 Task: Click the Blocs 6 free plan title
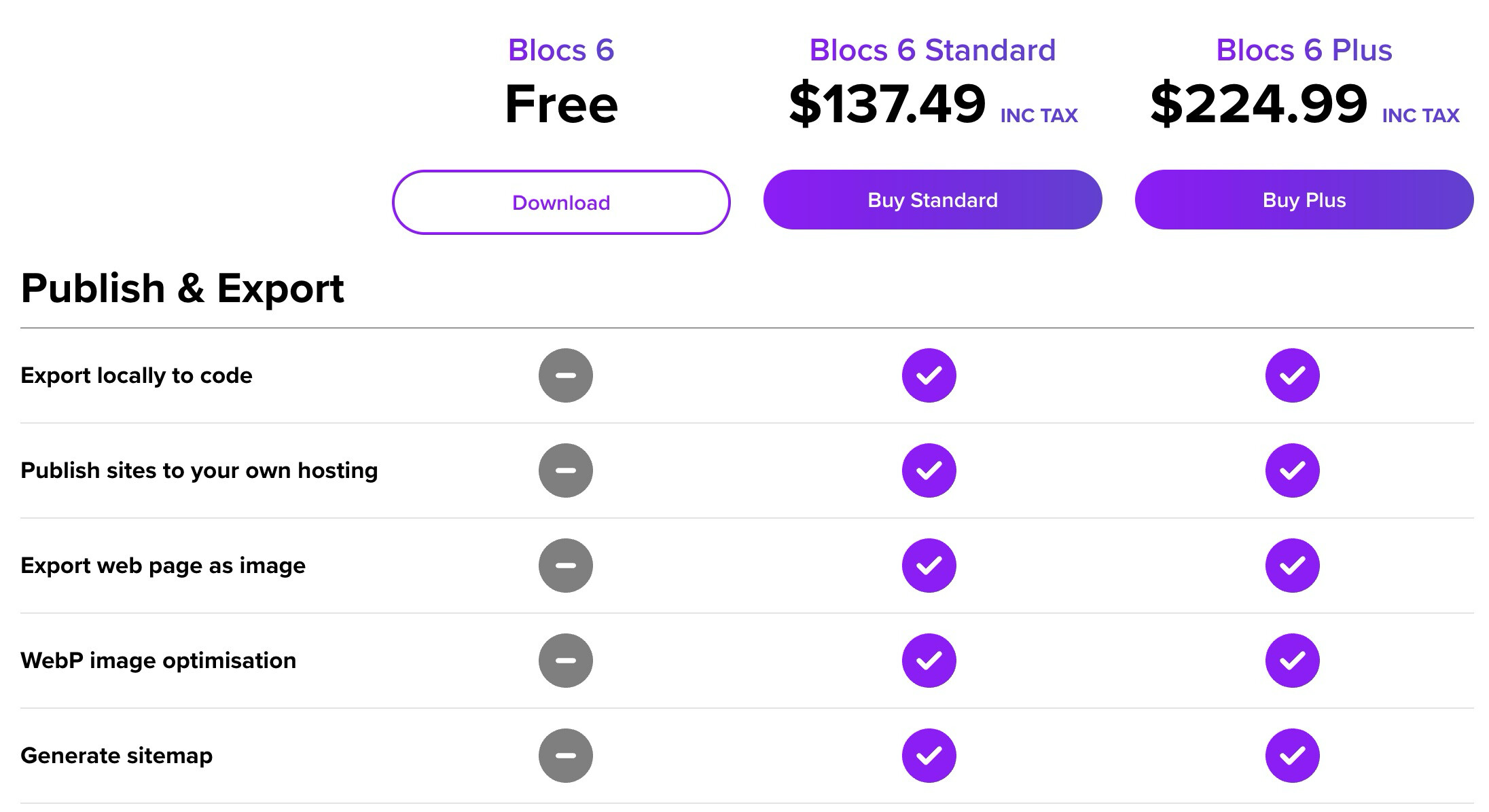561,50
